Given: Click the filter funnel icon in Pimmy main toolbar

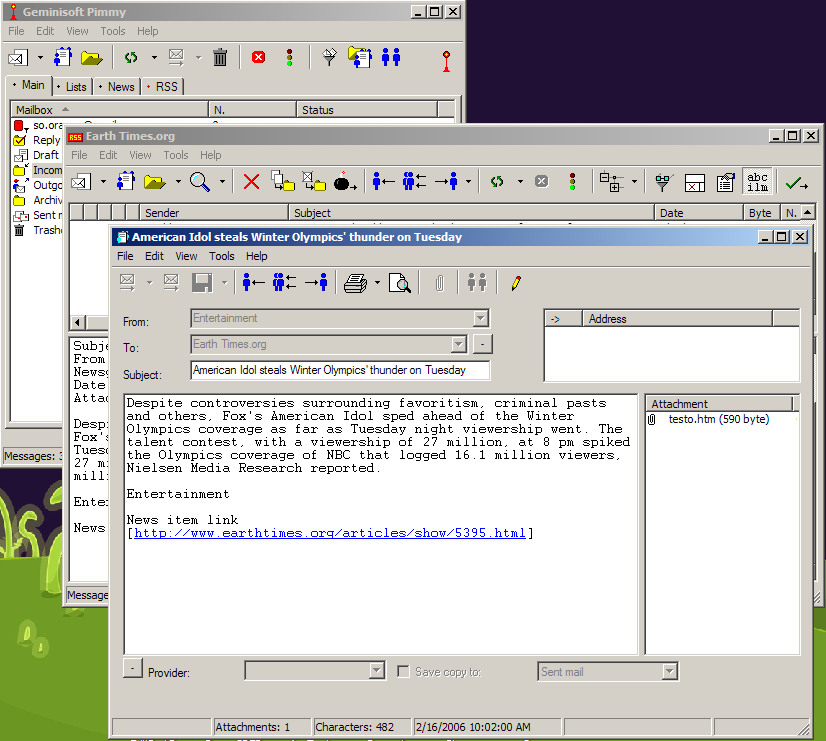Looking at the screenshot, I should [x=329, y=57].
